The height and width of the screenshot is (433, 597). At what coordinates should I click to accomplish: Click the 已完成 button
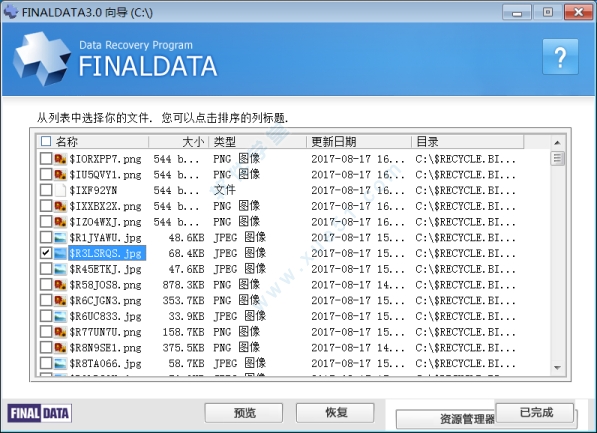(x=535, y=412)
